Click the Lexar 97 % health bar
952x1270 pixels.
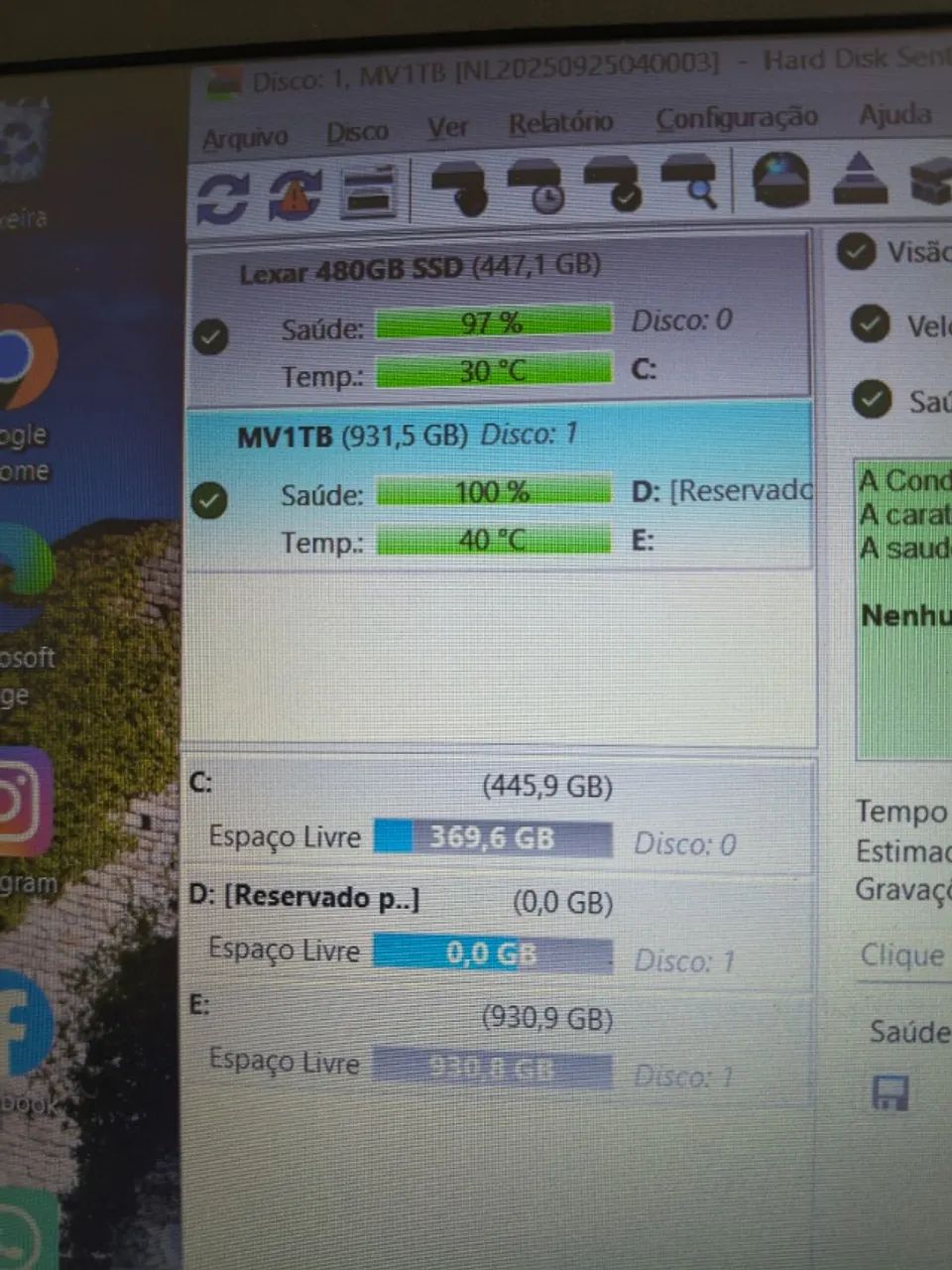pos(494,322)
